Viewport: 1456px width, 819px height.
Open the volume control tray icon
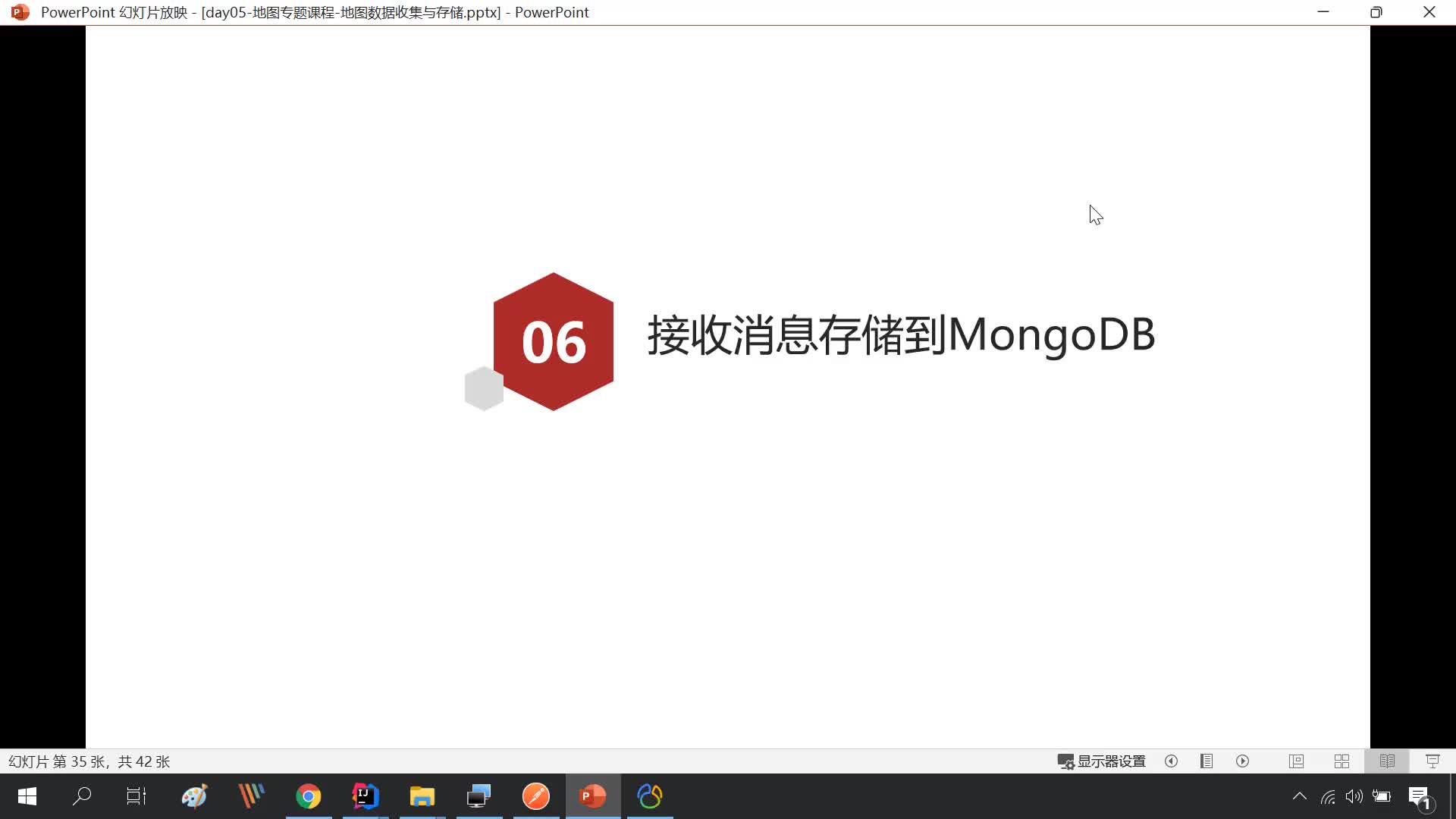1354,796
